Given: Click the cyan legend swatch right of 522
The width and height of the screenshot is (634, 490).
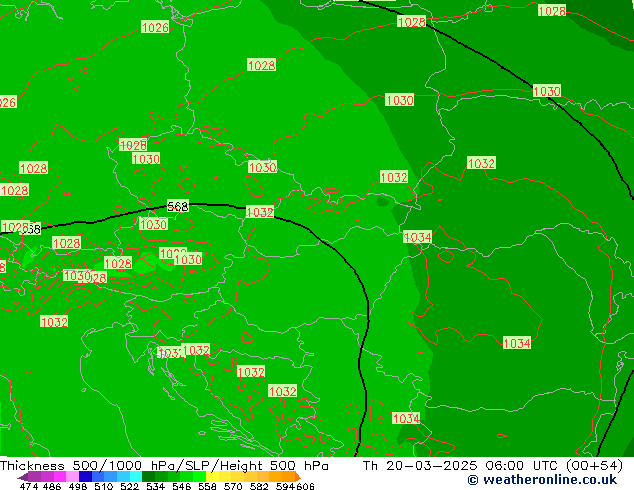Looking at the screenshot, I should (x=136, y=477).
